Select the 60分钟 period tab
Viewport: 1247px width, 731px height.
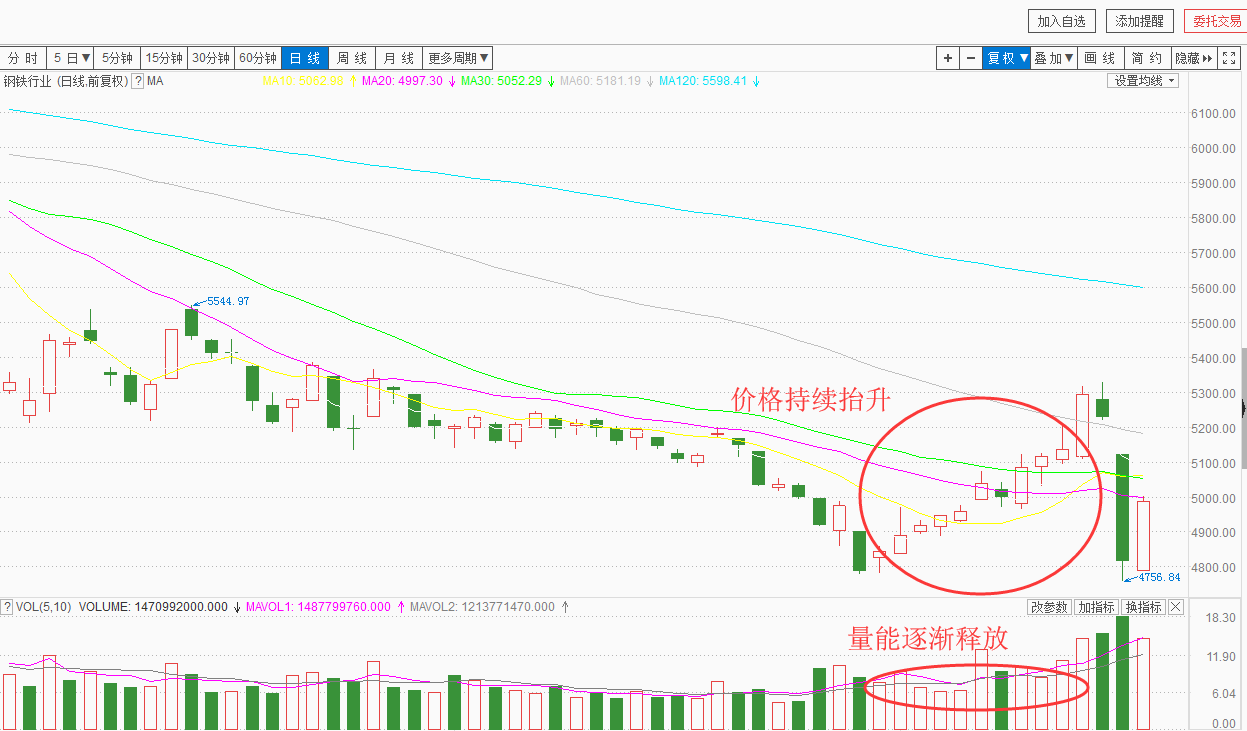[258, 58]
